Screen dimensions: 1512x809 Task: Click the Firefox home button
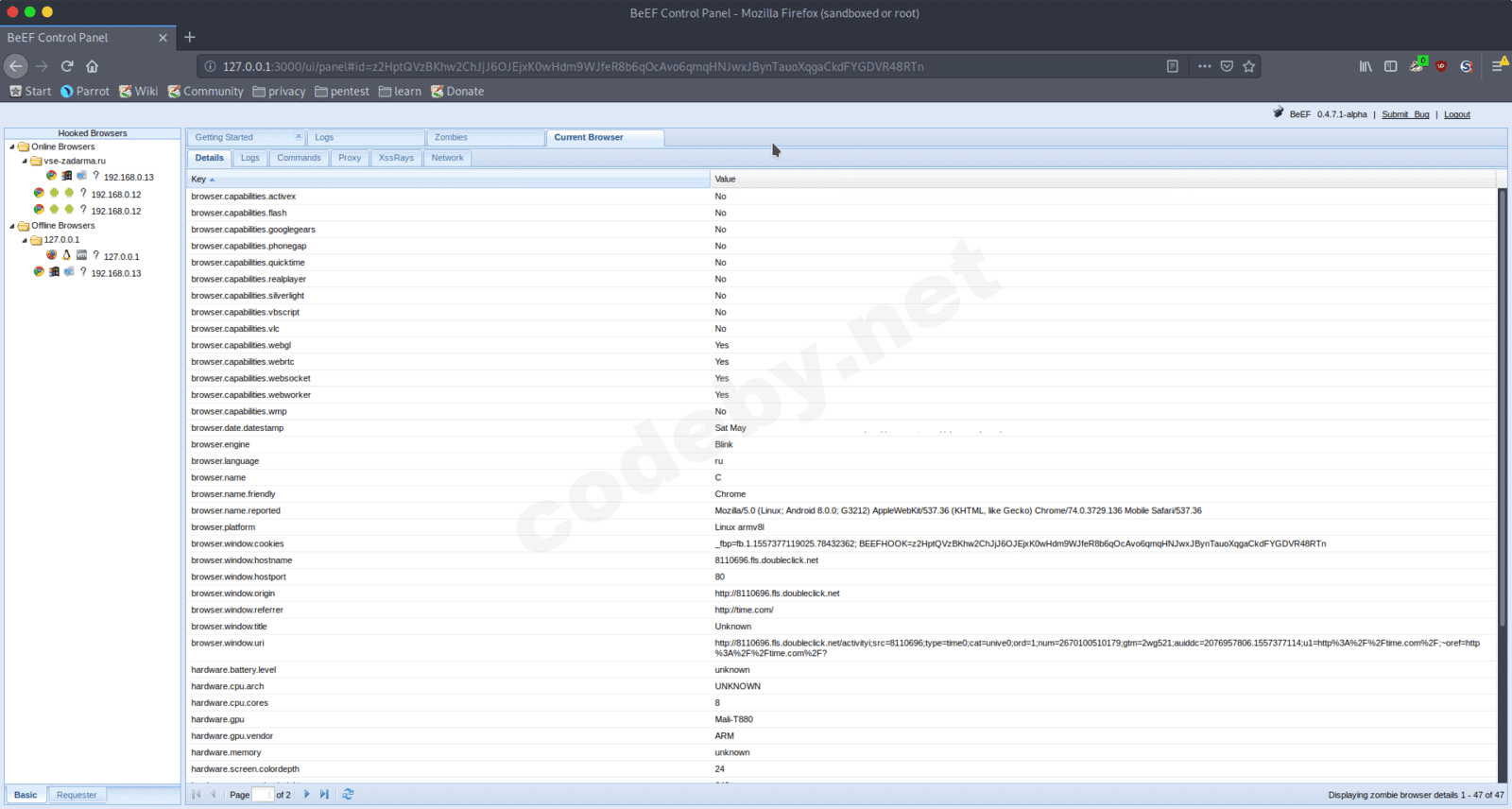pyautogui.click(x=92, y=66)
